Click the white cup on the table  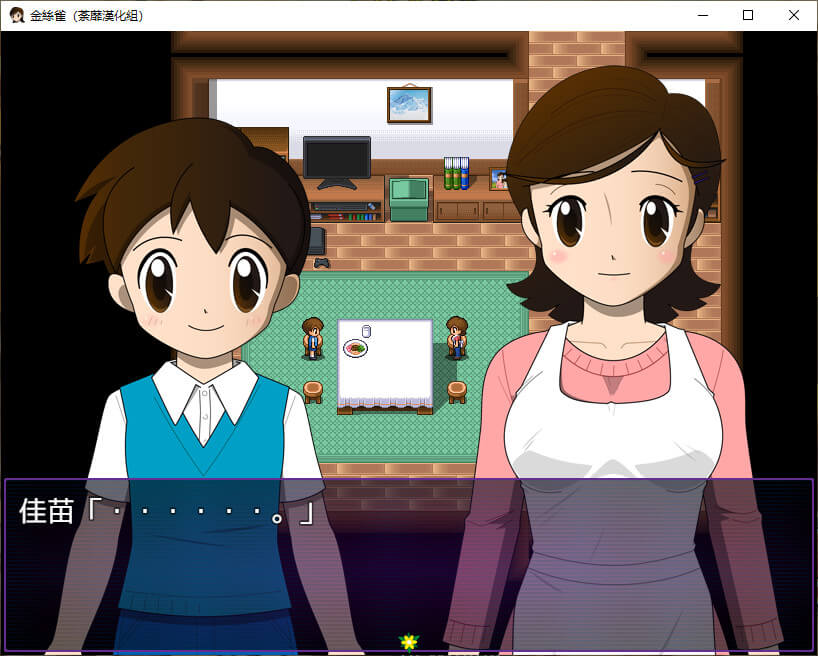tap(366, 331)
